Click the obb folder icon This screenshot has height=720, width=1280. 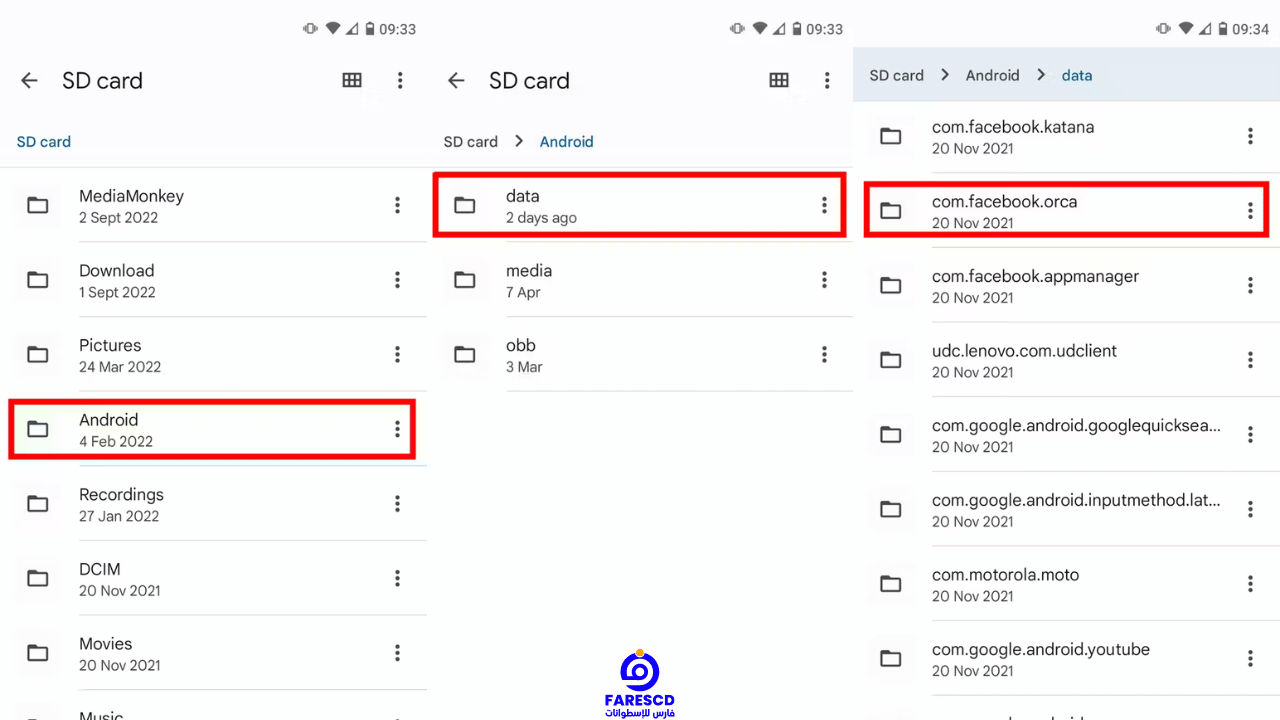click(465, 355)
